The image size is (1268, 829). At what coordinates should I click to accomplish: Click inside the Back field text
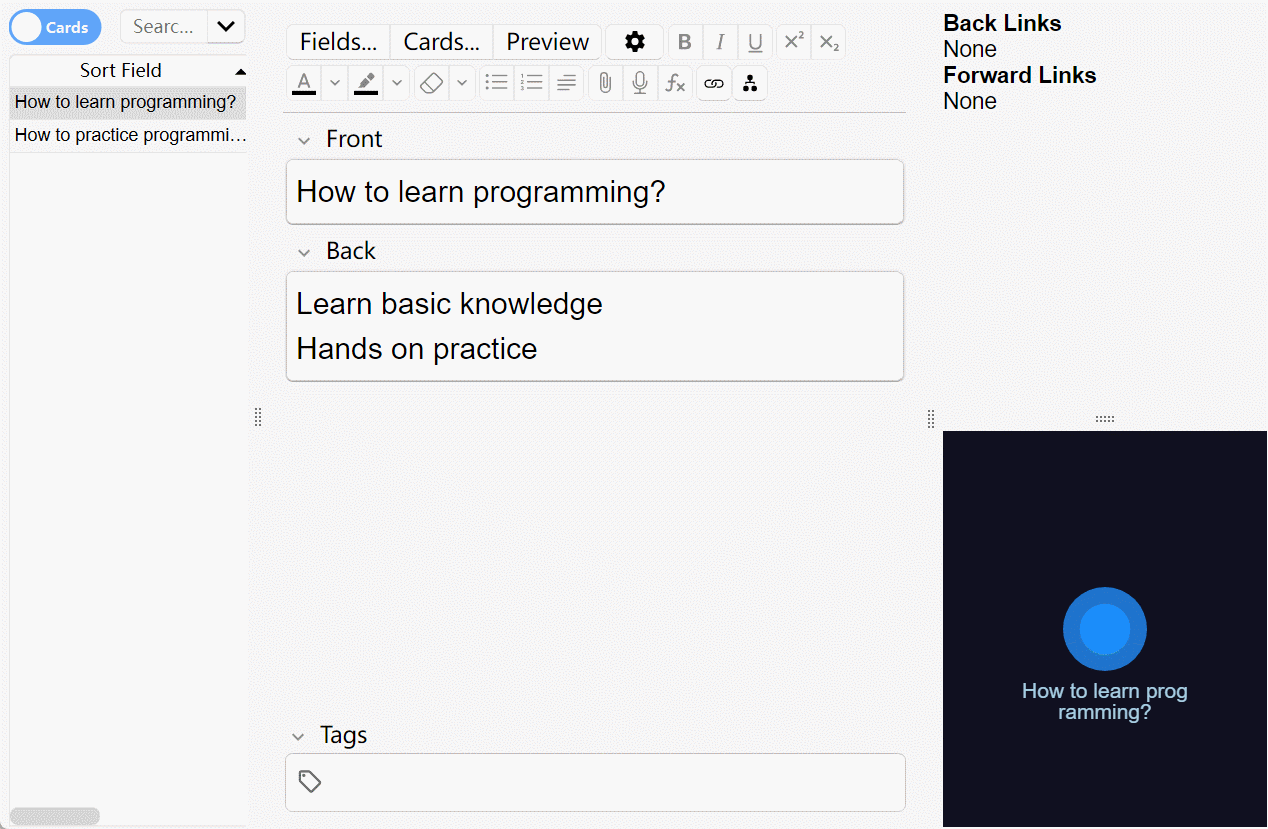click(x=595, y=326)
